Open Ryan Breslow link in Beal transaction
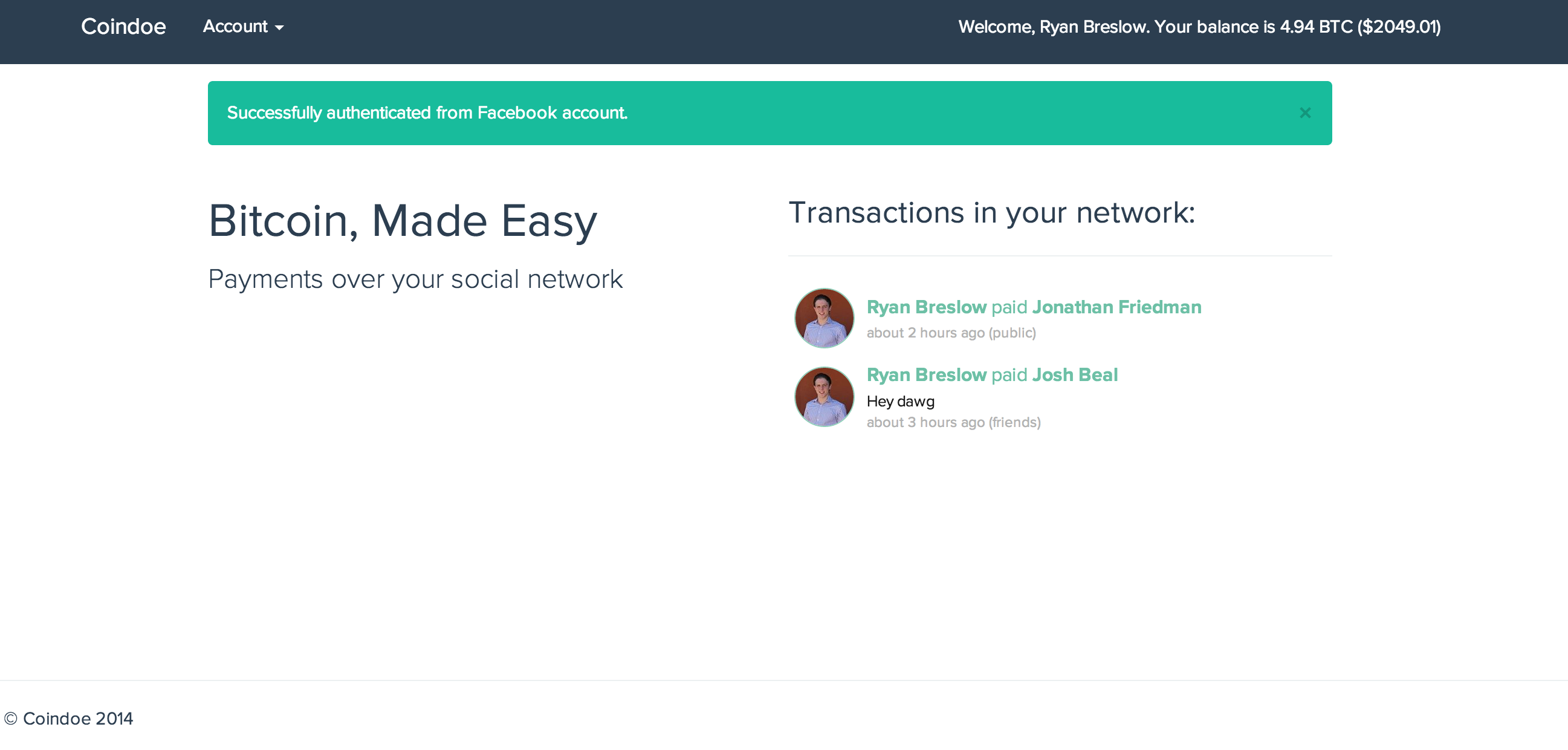 pyautogui.click(x=926, y=374)
